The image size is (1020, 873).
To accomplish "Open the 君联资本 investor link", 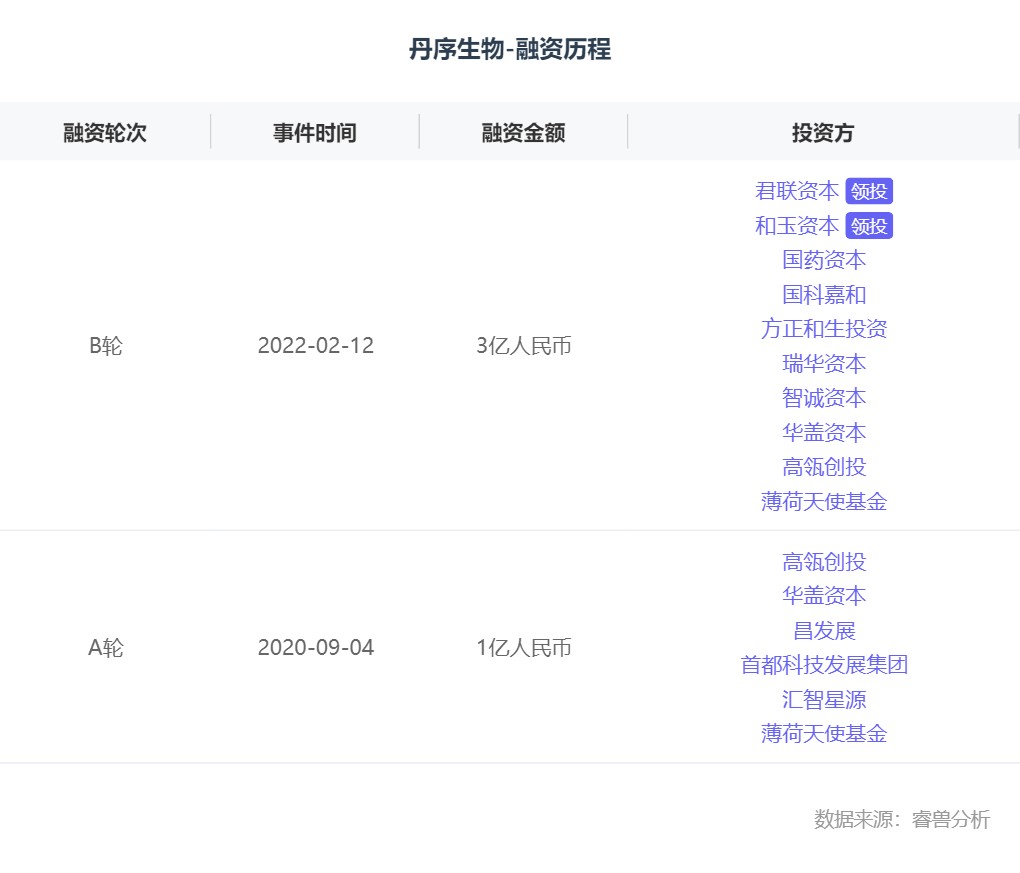I will point(797,191).
